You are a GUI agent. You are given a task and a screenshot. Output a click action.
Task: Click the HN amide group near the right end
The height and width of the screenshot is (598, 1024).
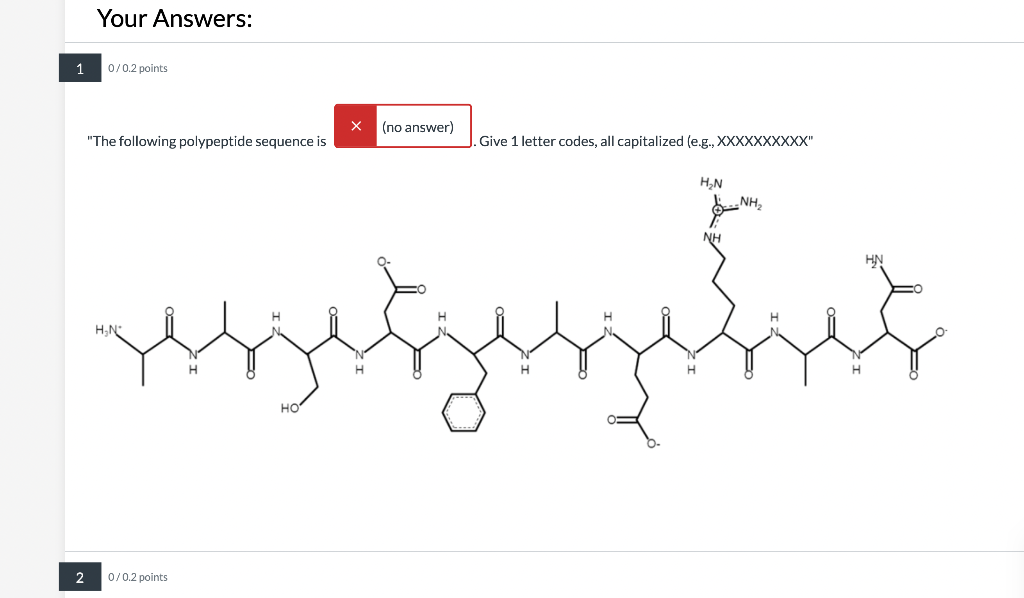(873, 259)
